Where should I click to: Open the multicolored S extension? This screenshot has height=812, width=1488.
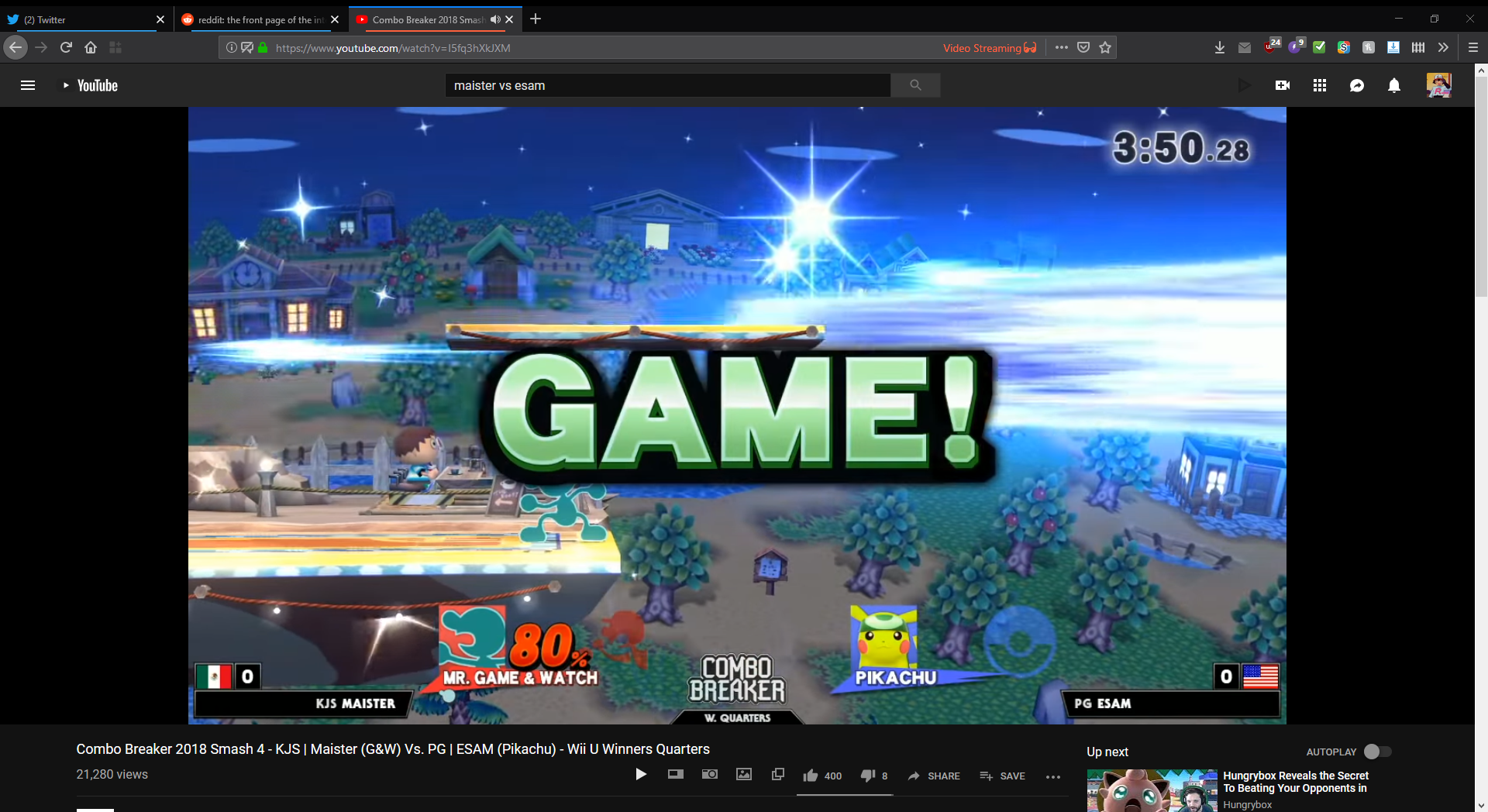pos(1344,47)
